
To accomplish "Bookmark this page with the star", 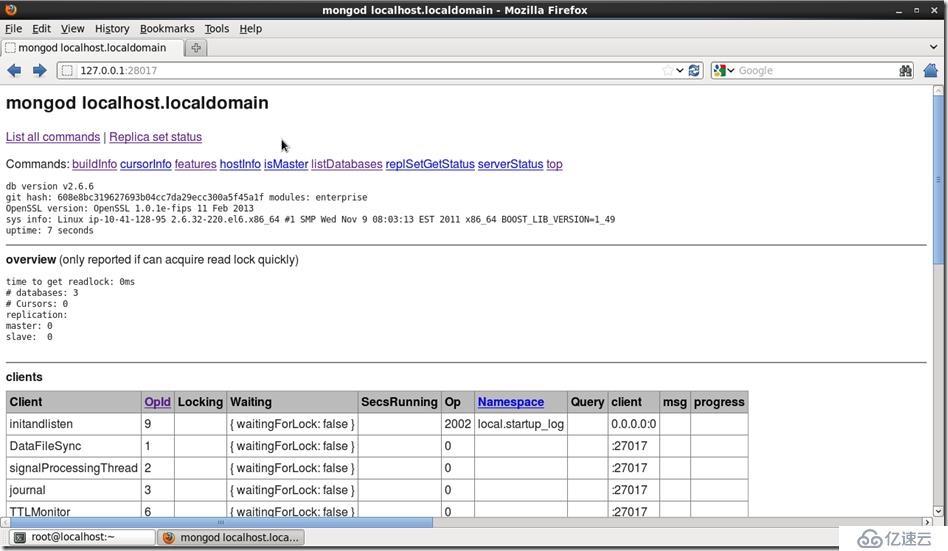I will pos(667,71).
